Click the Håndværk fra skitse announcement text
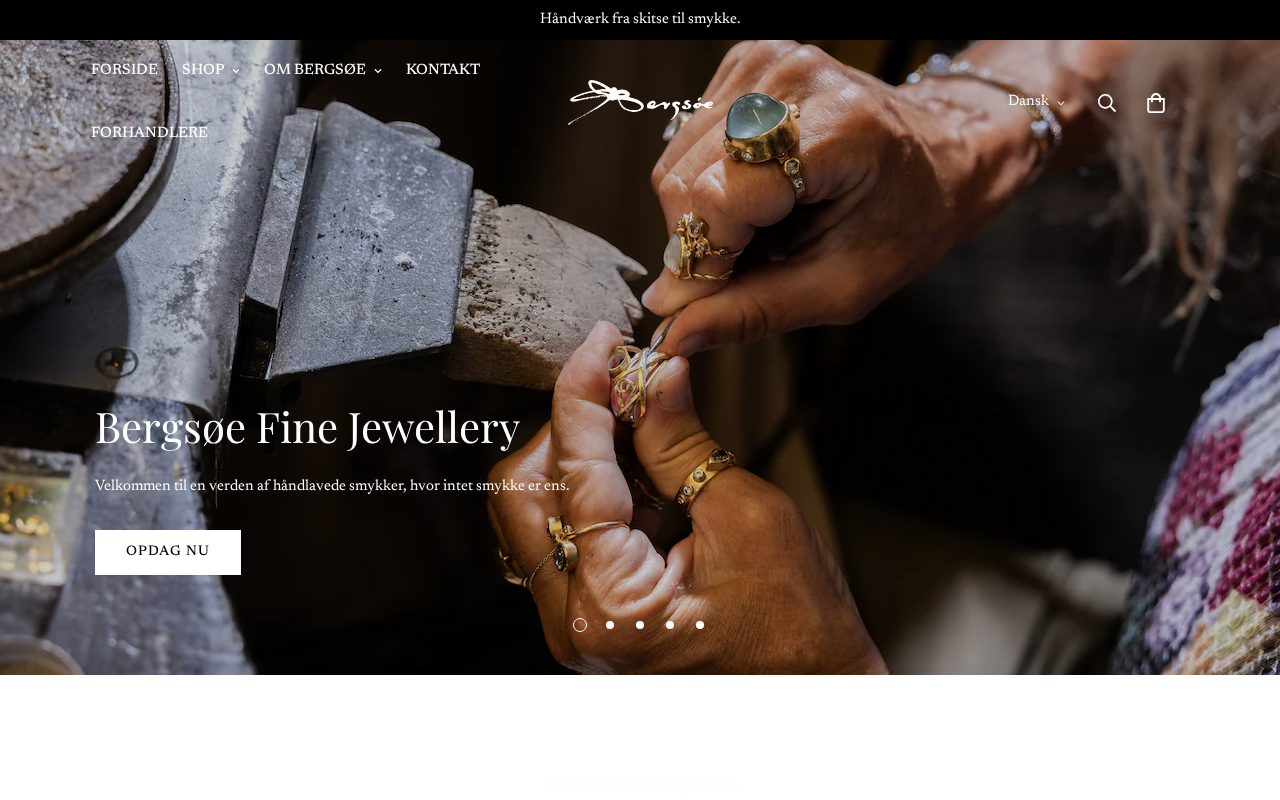The width and height of the screenshot is (1280, 800). [640, 19]
